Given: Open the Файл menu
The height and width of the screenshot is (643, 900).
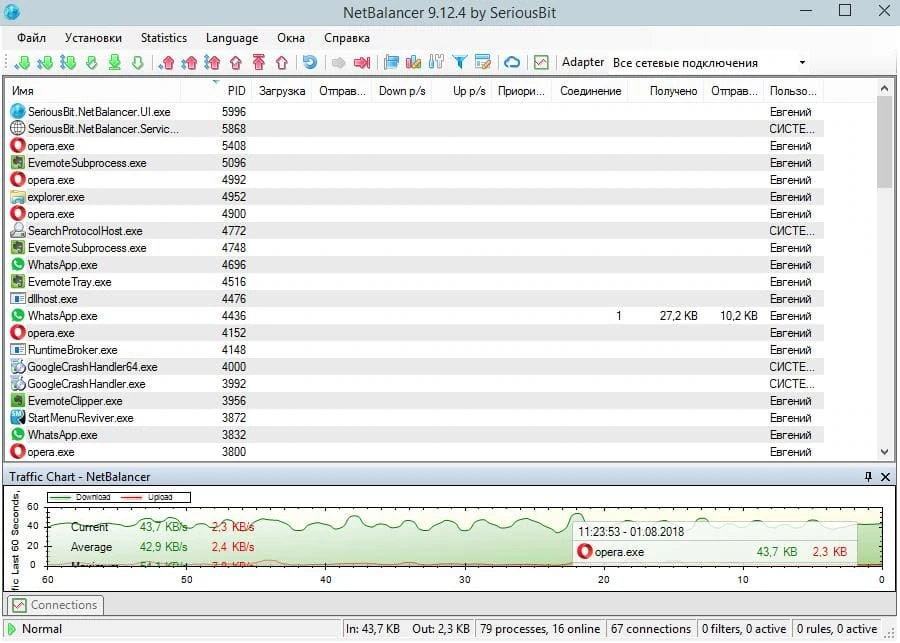Looking at the screenshot, I should (x=32, y=38).
